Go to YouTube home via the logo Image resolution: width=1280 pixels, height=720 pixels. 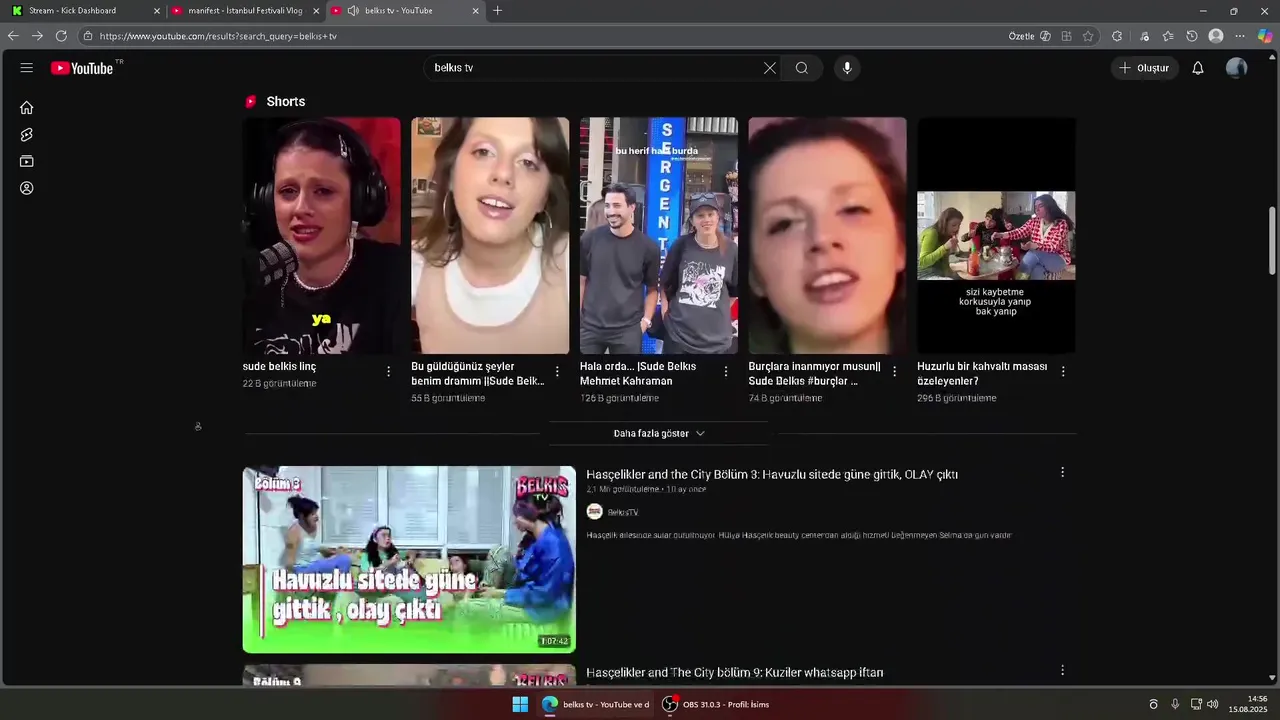[x=82, y=68]
